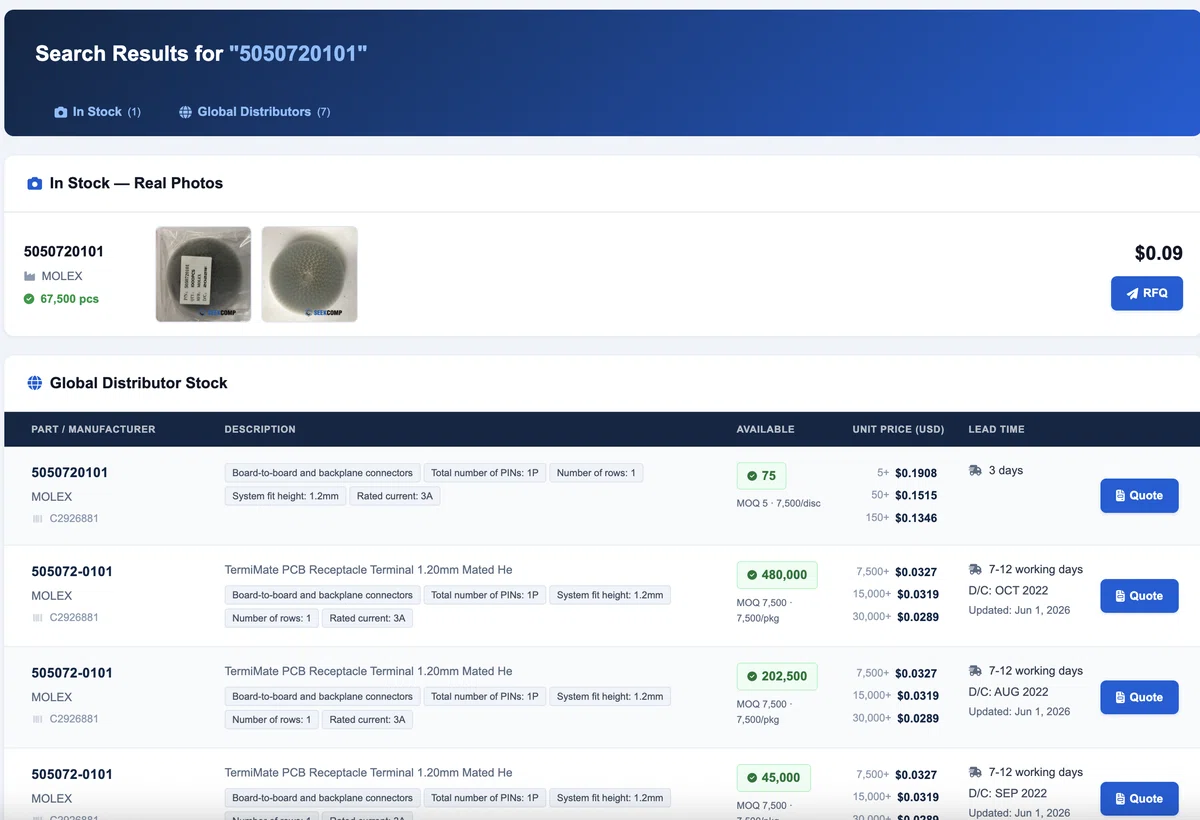The width and height of the screenshot is (1200, 820).
Task: Click truck icon beside 3 days lead time
Action: click(x=975, y=470)
